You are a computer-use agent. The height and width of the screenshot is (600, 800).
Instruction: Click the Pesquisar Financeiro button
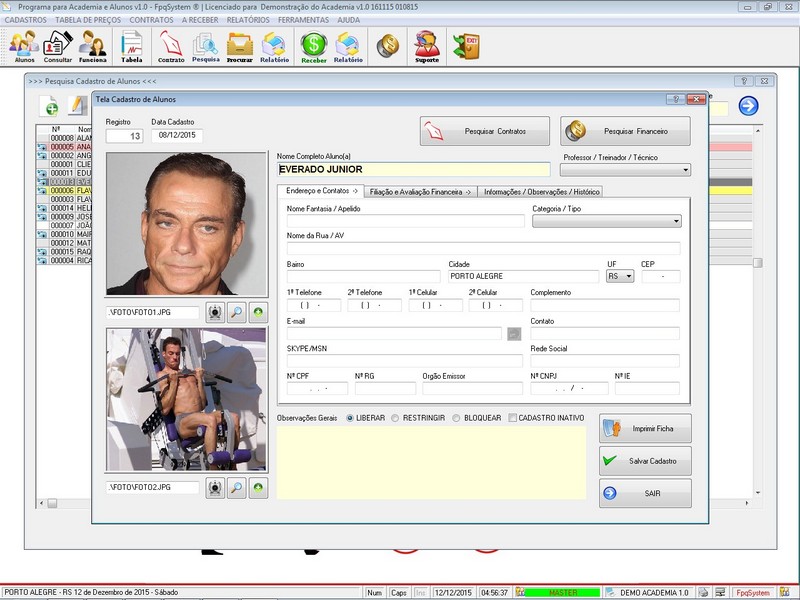click(x=625, y=131)
